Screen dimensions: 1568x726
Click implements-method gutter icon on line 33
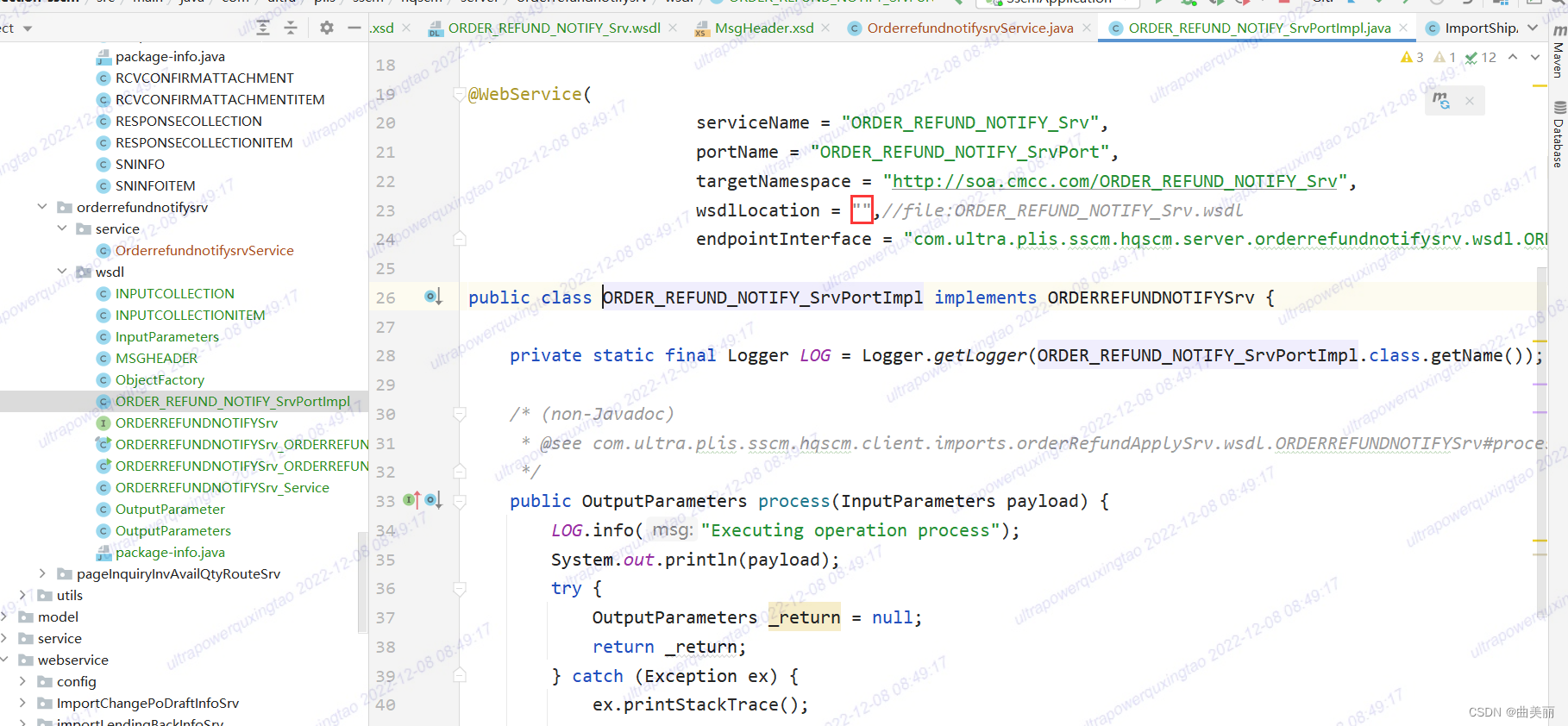click(411, 500)
